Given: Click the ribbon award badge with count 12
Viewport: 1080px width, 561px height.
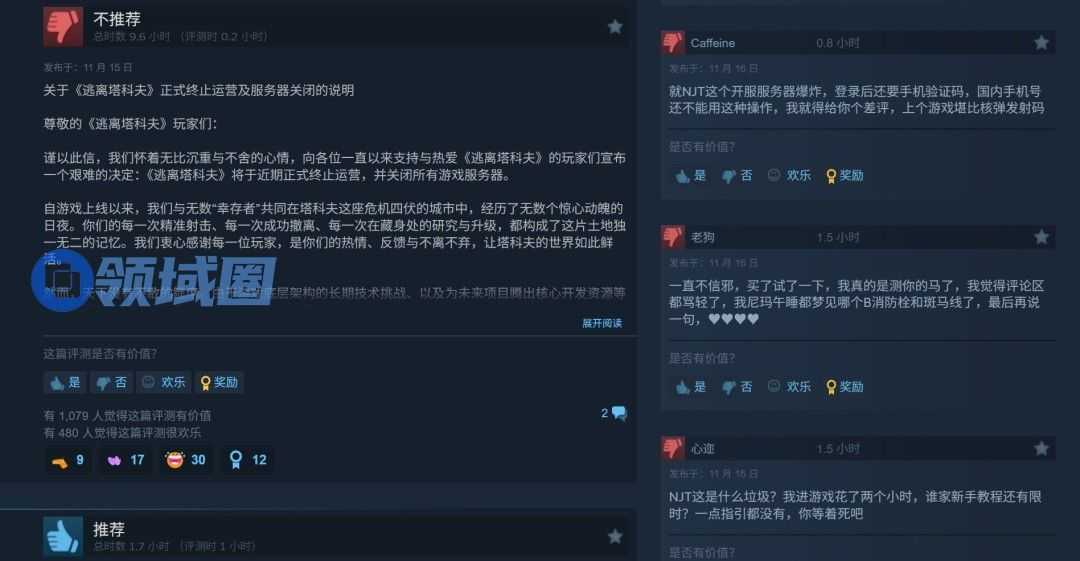Looking at the screenshot, I should [x=247, y=460].
